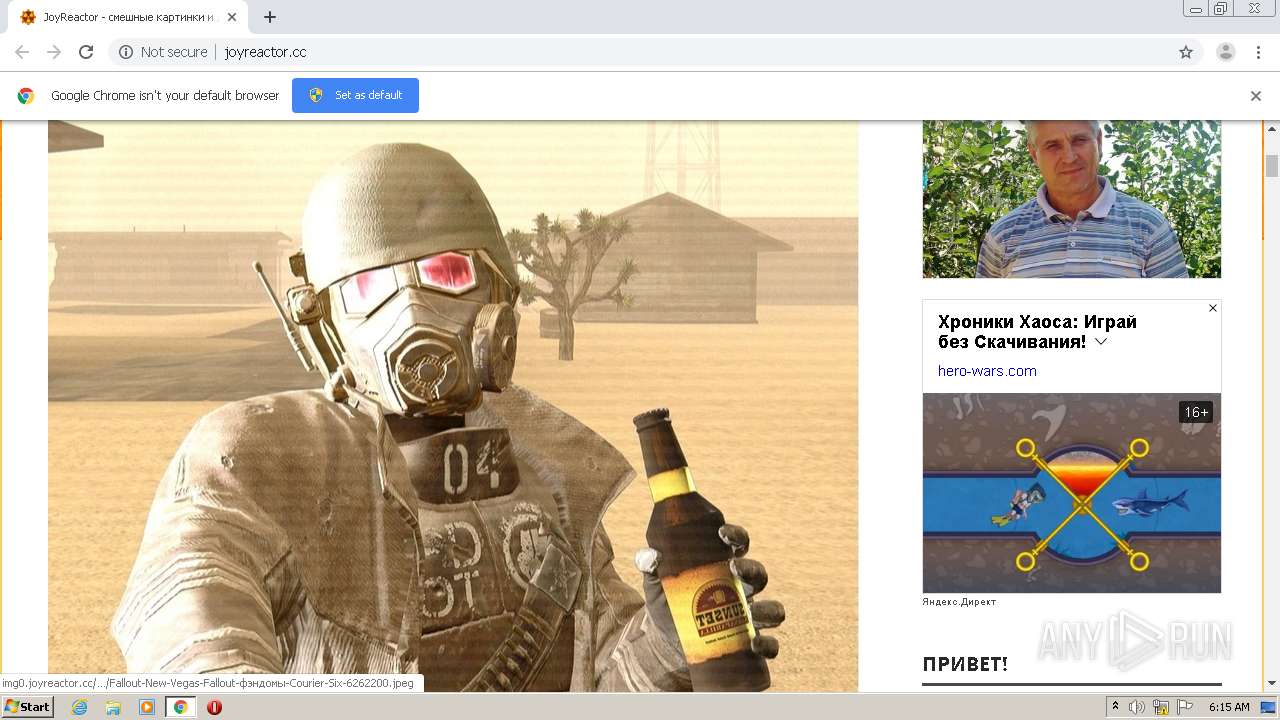The width and height of the screenshot is (1280, 720).
Task: Open the volume control in the tray
Action: coord(1137,707)
